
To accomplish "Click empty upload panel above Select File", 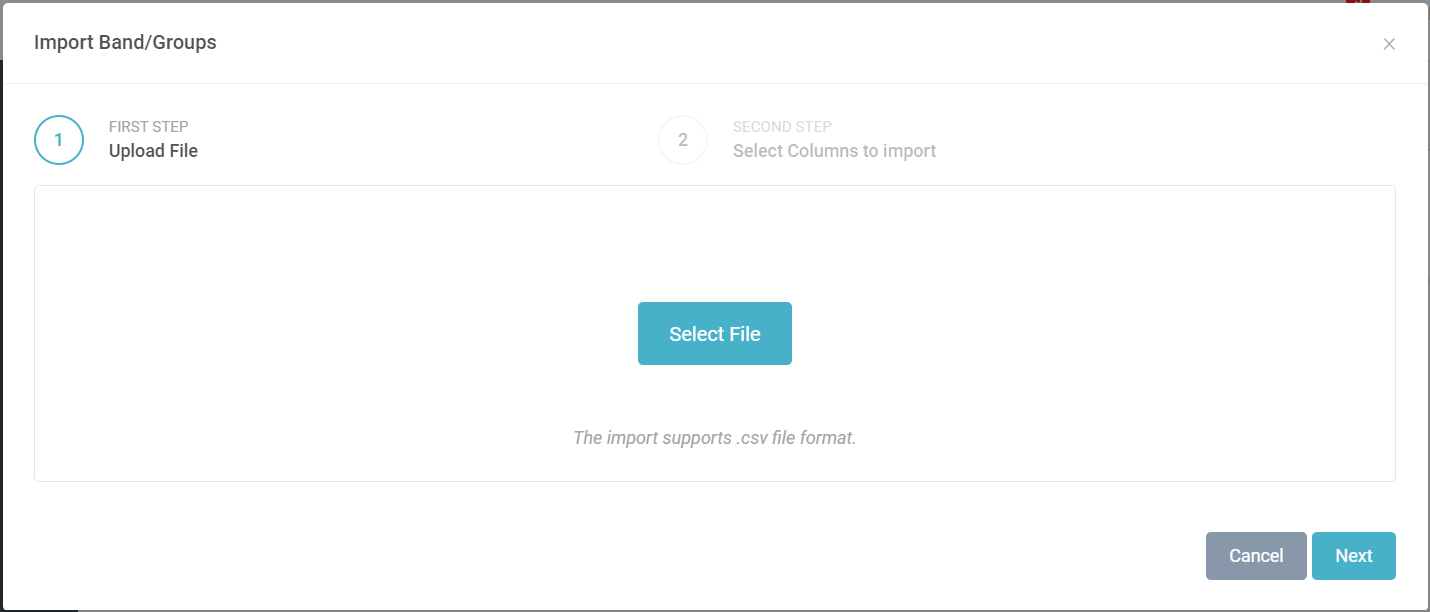I will pos(714,240).
